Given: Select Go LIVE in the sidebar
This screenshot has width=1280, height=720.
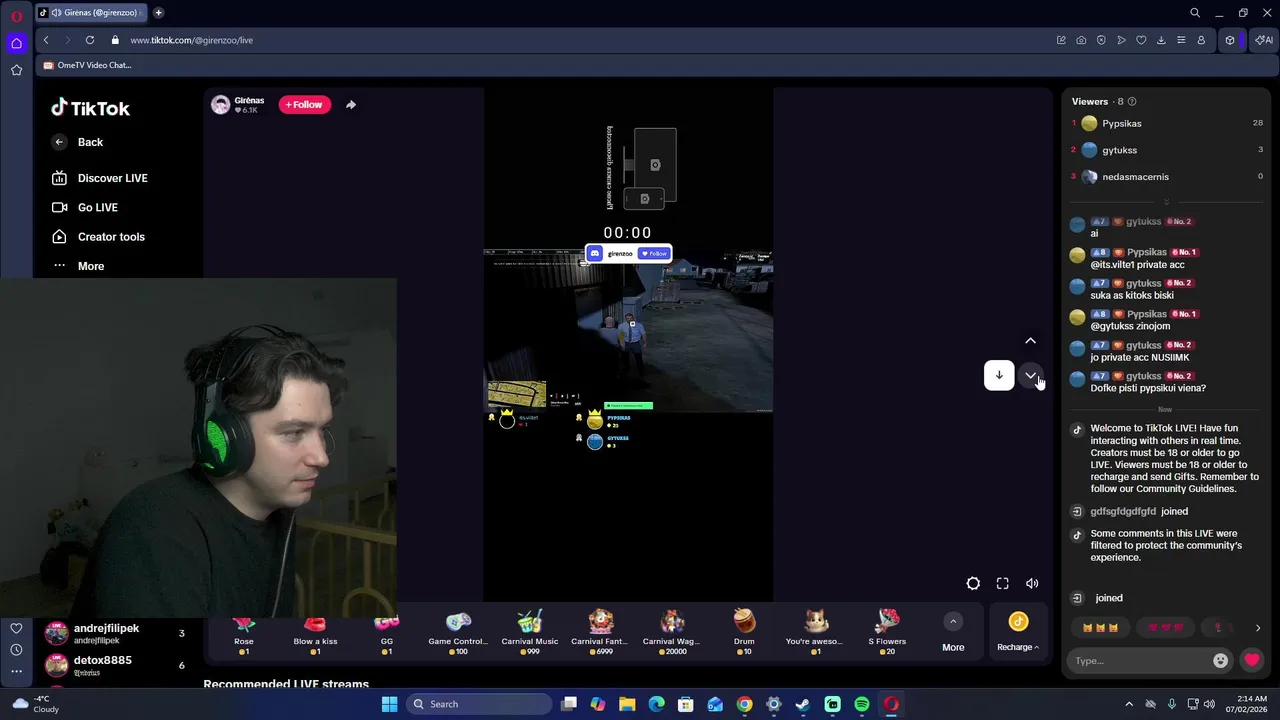Looking at the screenshot, I should 85,207.
